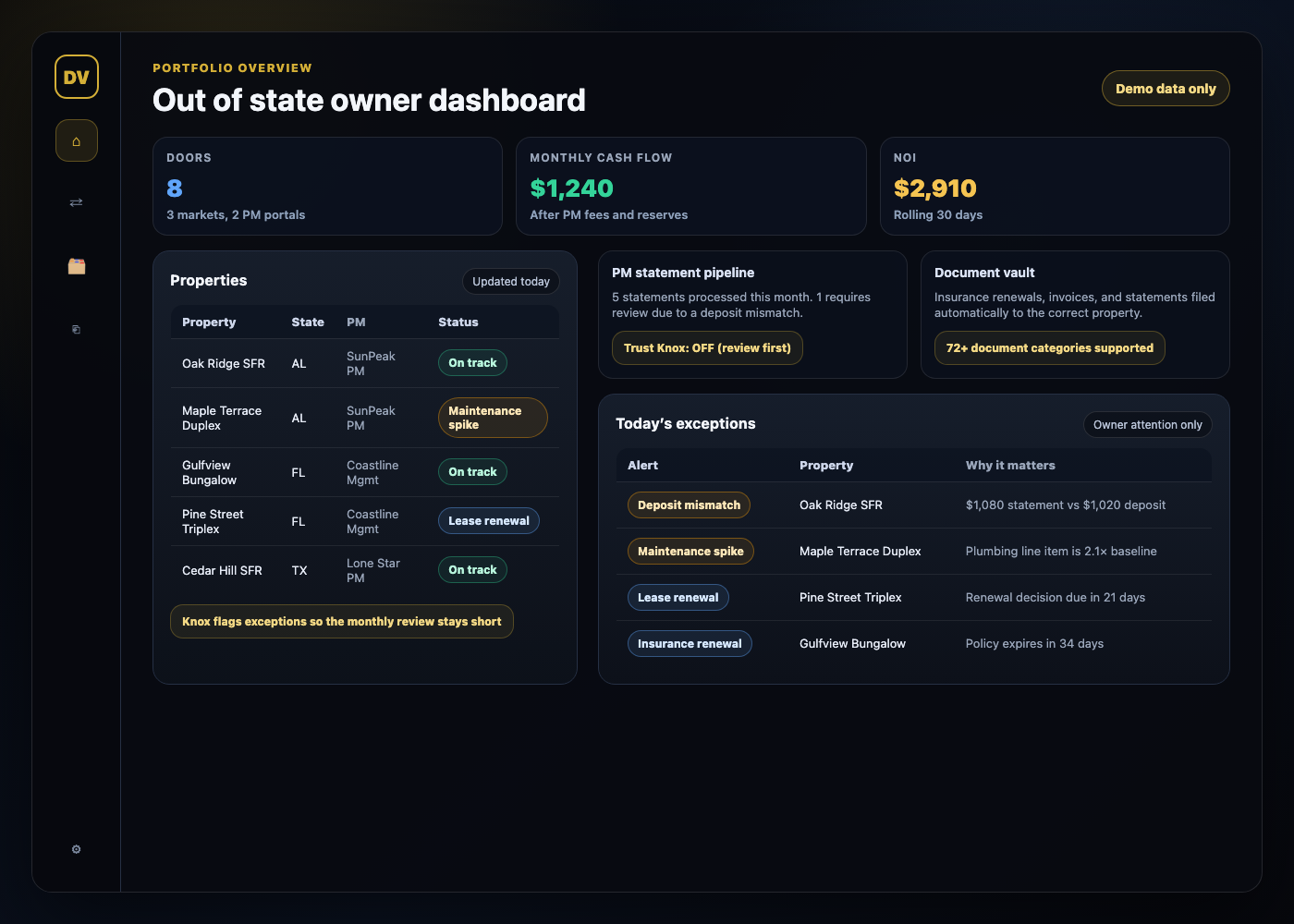Click After PM fees and reserves text
Screen dimensions: 1294x924
click(x=609, y=215)
